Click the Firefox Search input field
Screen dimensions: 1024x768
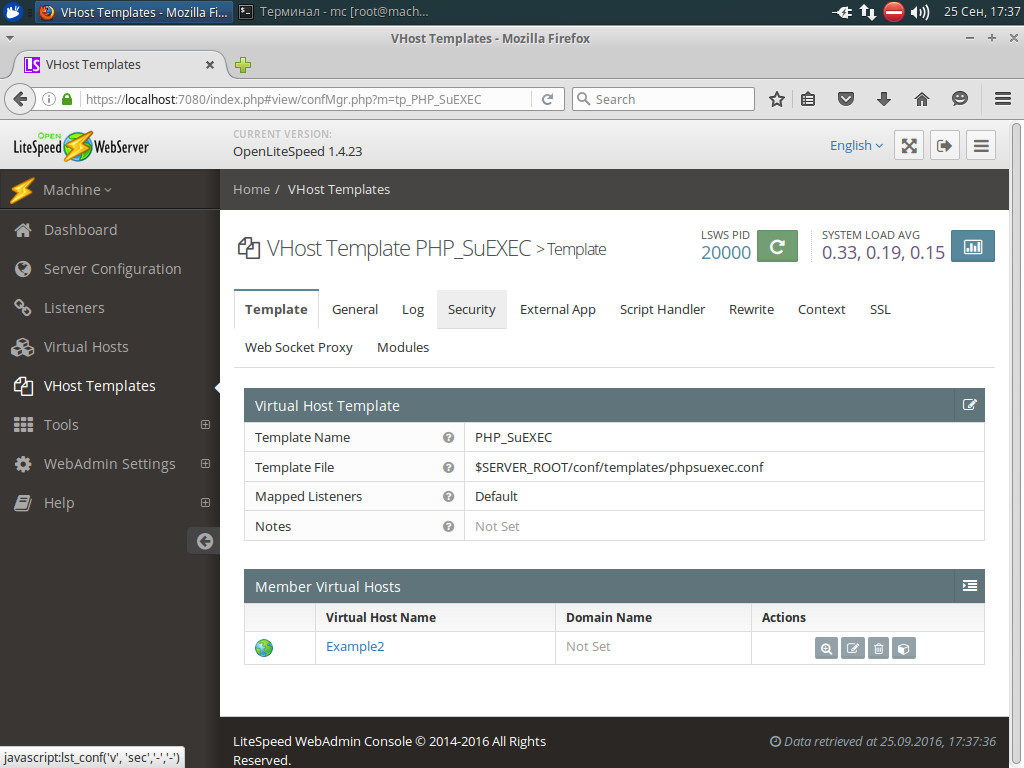[x=664, y=99]
